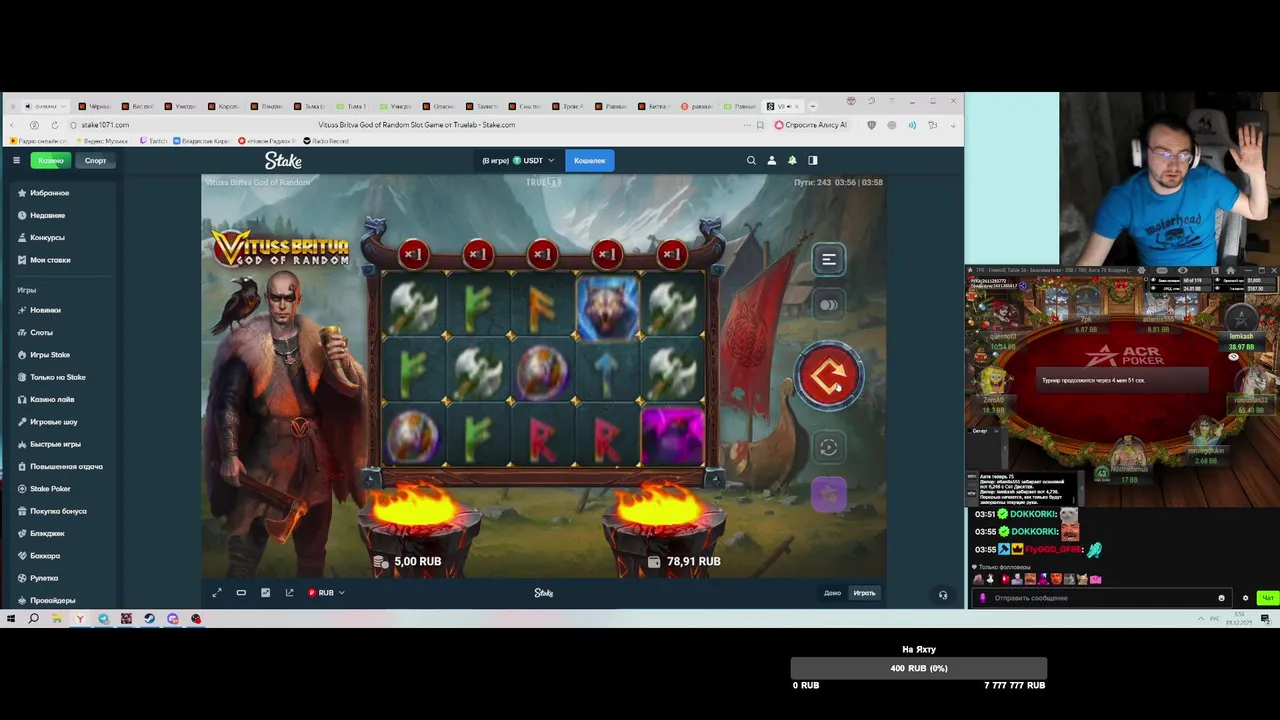
Task: Click the stake1071.com address bar
Action: (x=105, y=125)
